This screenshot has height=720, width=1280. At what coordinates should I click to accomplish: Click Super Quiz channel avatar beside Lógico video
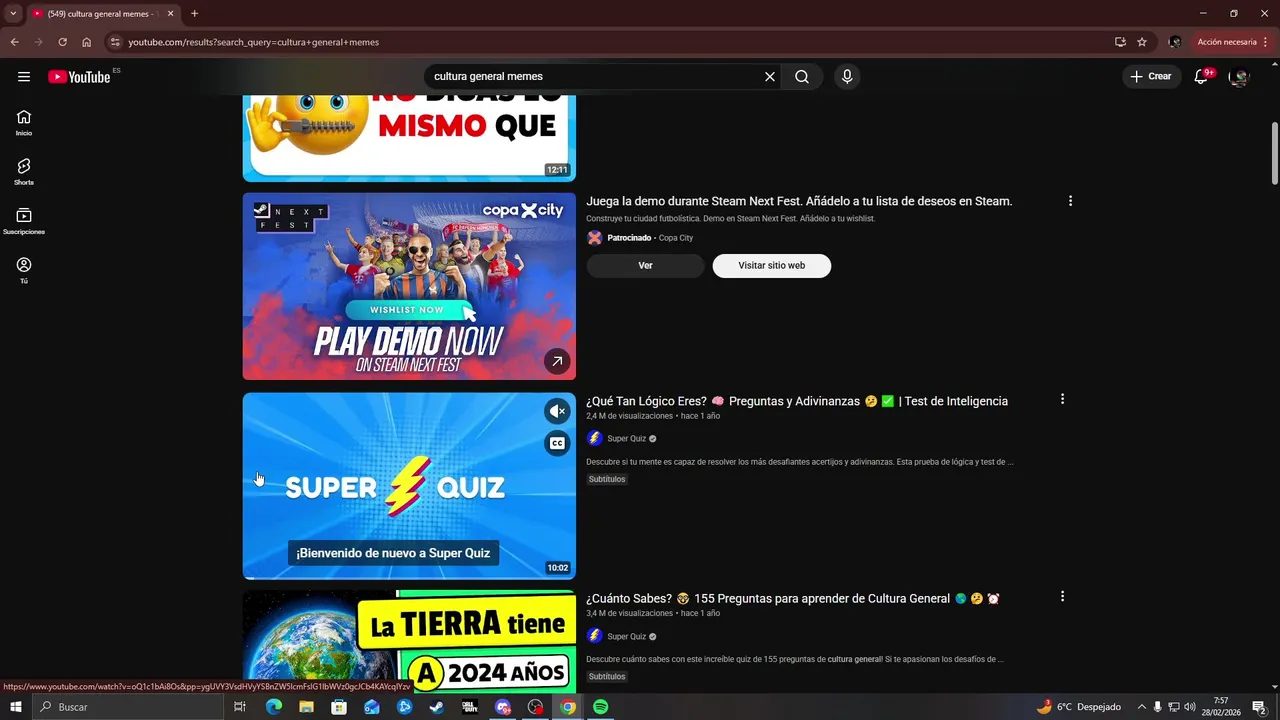tap(594, 438)
